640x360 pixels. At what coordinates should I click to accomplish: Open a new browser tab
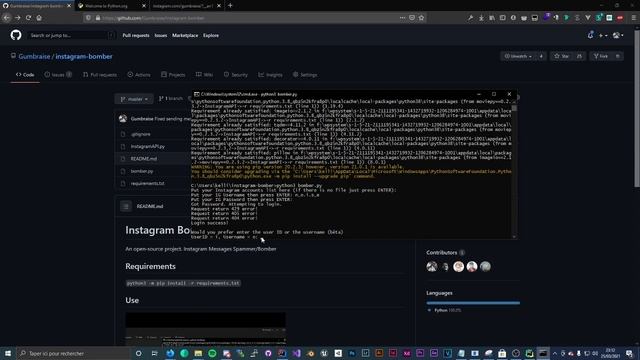[230, 6]
